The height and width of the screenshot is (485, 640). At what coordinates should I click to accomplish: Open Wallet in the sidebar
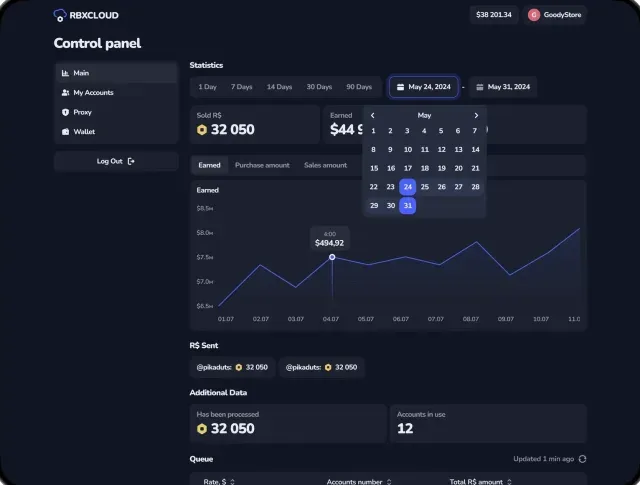pos(116,132)
